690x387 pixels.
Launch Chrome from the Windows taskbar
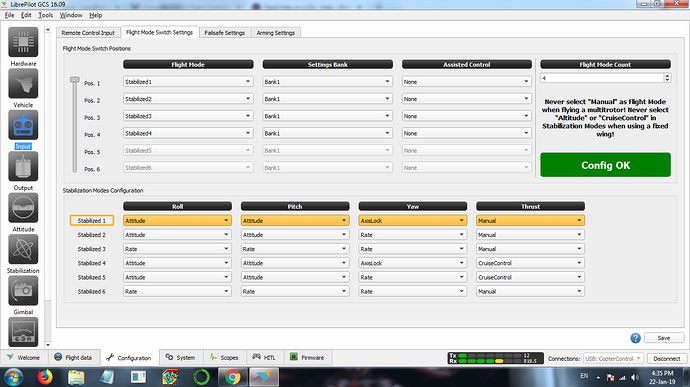[x=233, y=377]
